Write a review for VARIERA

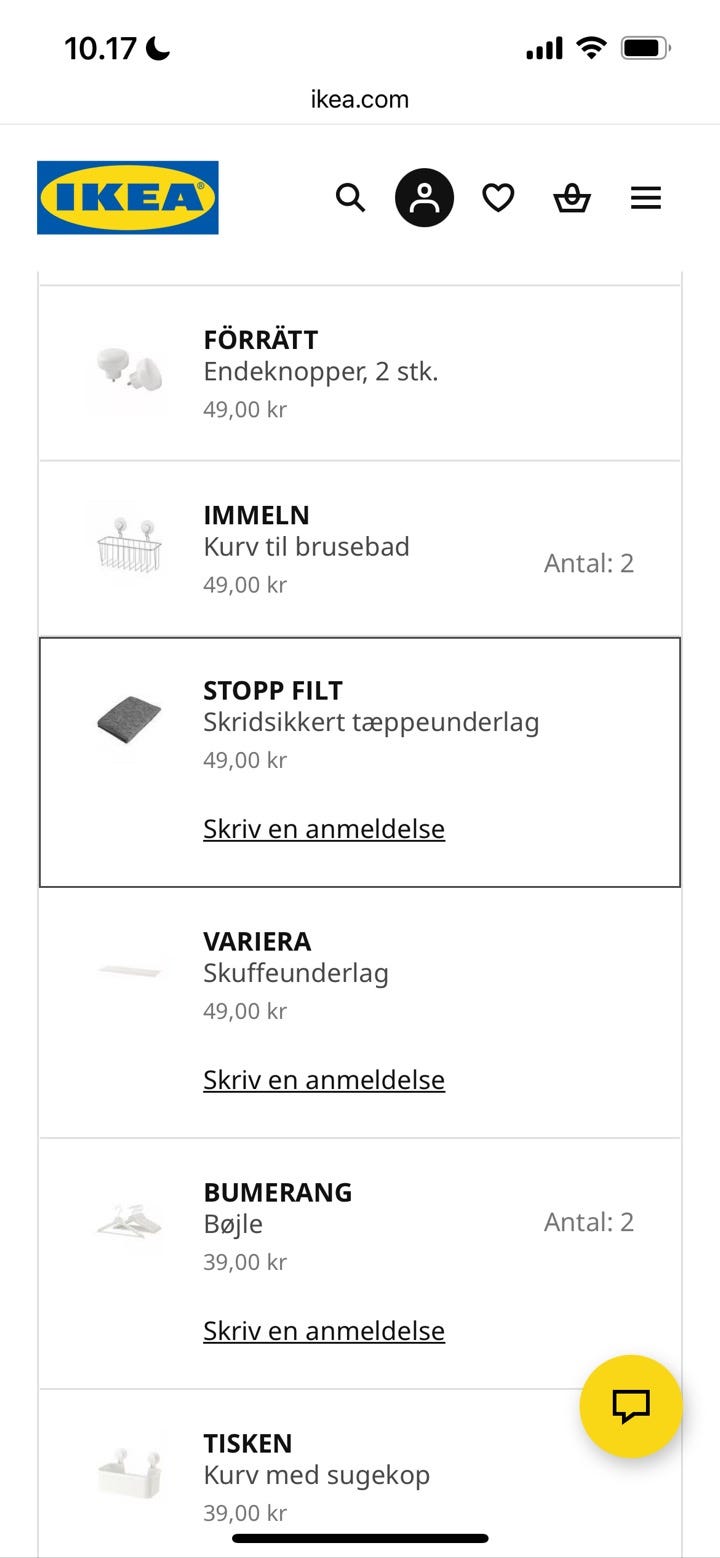coord(324,1079)
